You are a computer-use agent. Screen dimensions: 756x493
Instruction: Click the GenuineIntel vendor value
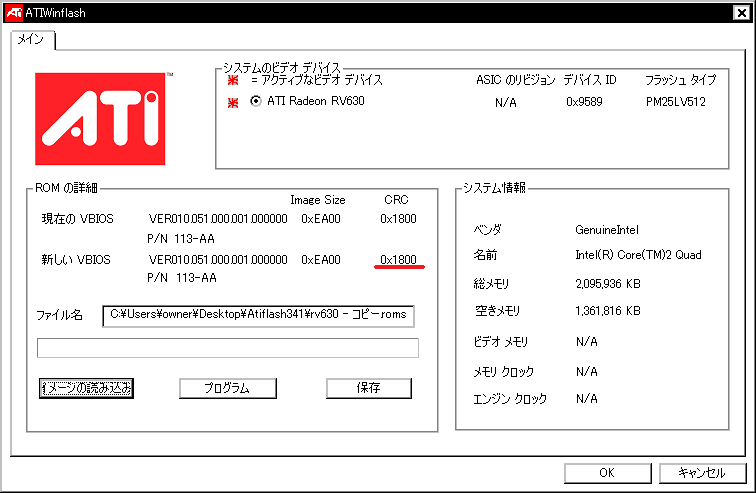coord(607,230)
